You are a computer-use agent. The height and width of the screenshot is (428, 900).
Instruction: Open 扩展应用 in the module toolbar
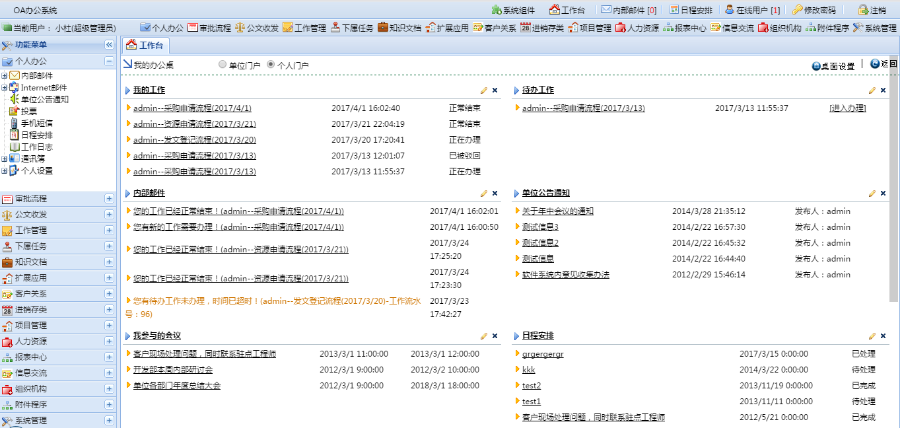click(447, 28)
